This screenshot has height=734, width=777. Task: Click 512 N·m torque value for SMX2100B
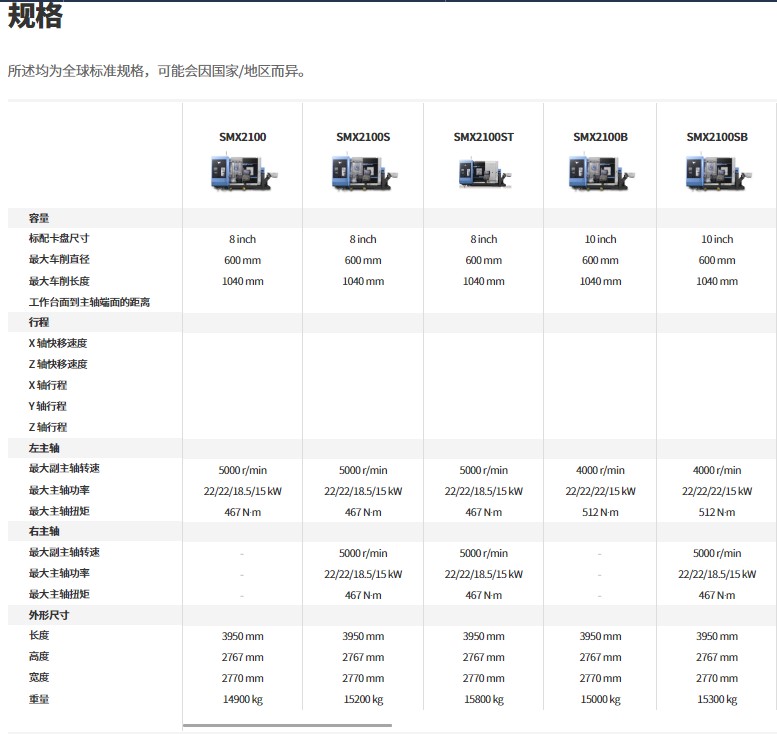pos(601,512)
